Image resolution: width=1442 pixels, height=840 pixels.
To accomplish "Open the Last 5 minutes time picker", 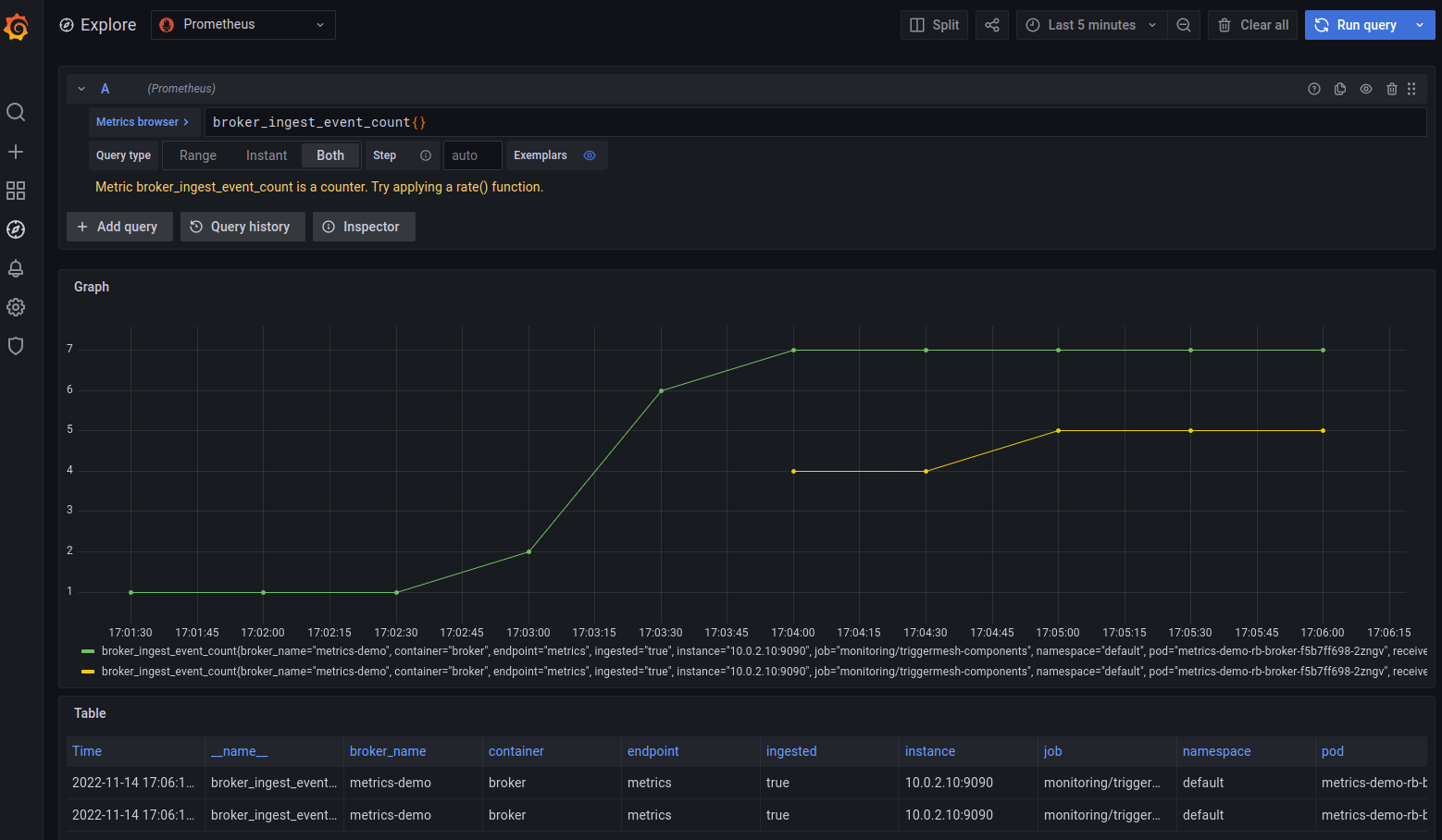I will 1092,25.
